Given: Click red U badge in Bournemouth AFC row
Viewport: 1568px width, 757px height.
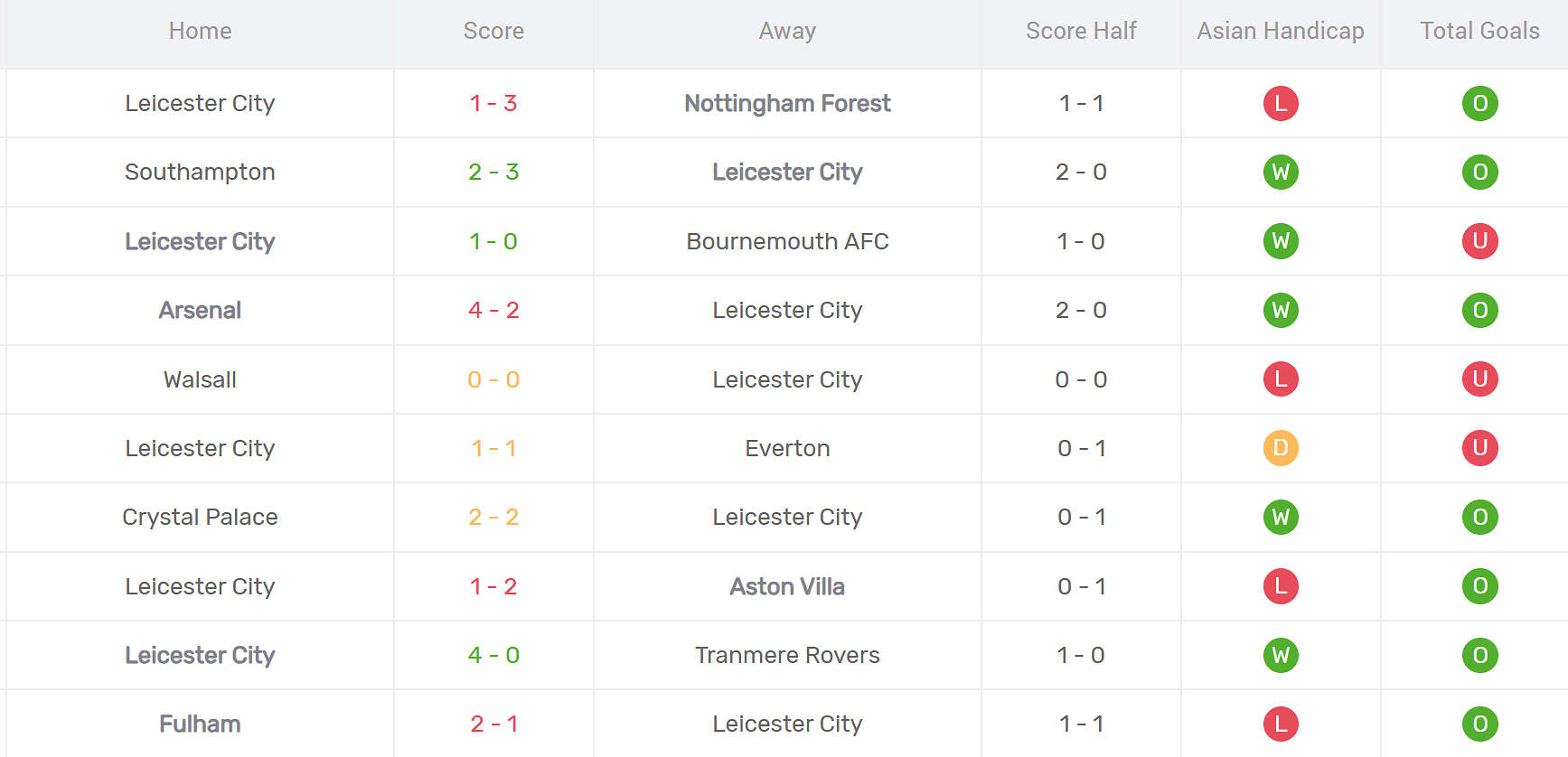Looking at the screenshot, I should tap(1479, 241).
